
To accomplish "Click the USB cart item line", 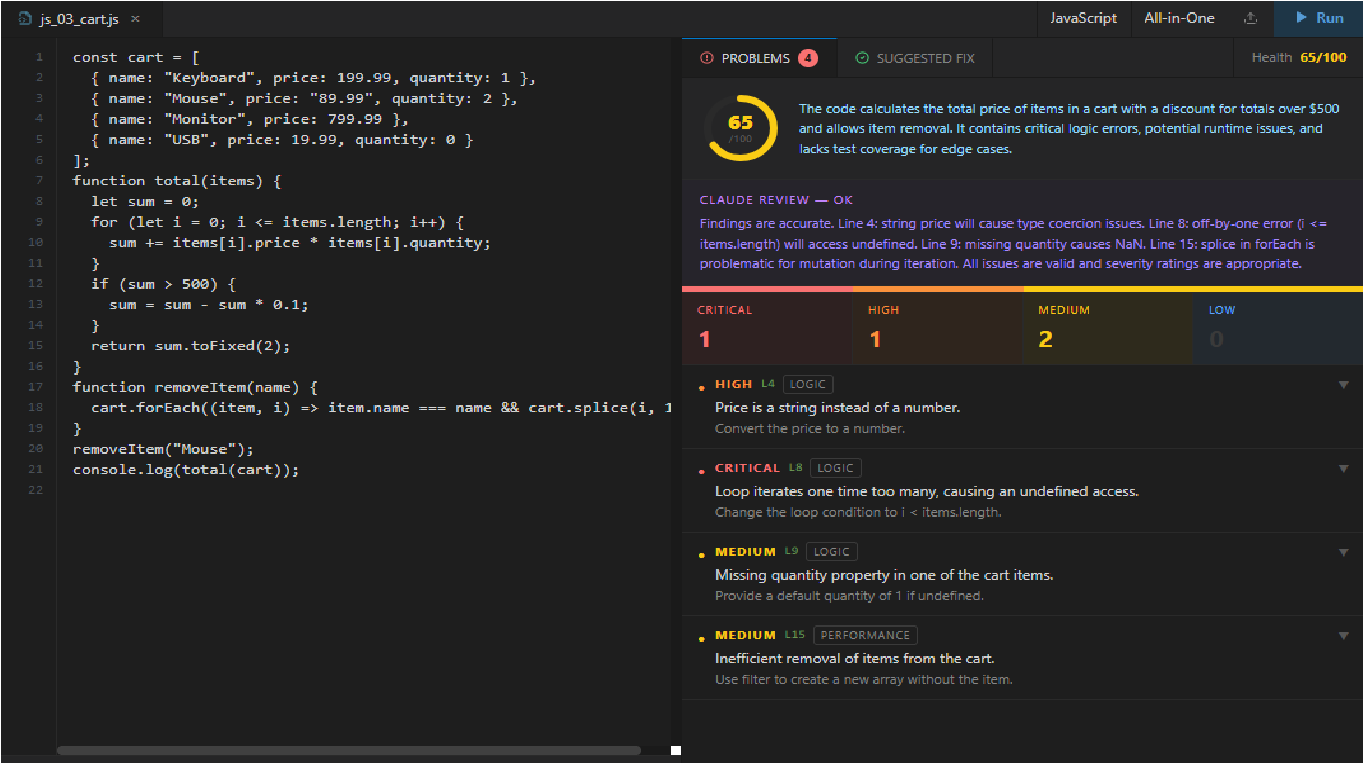I will click(282, 140).
